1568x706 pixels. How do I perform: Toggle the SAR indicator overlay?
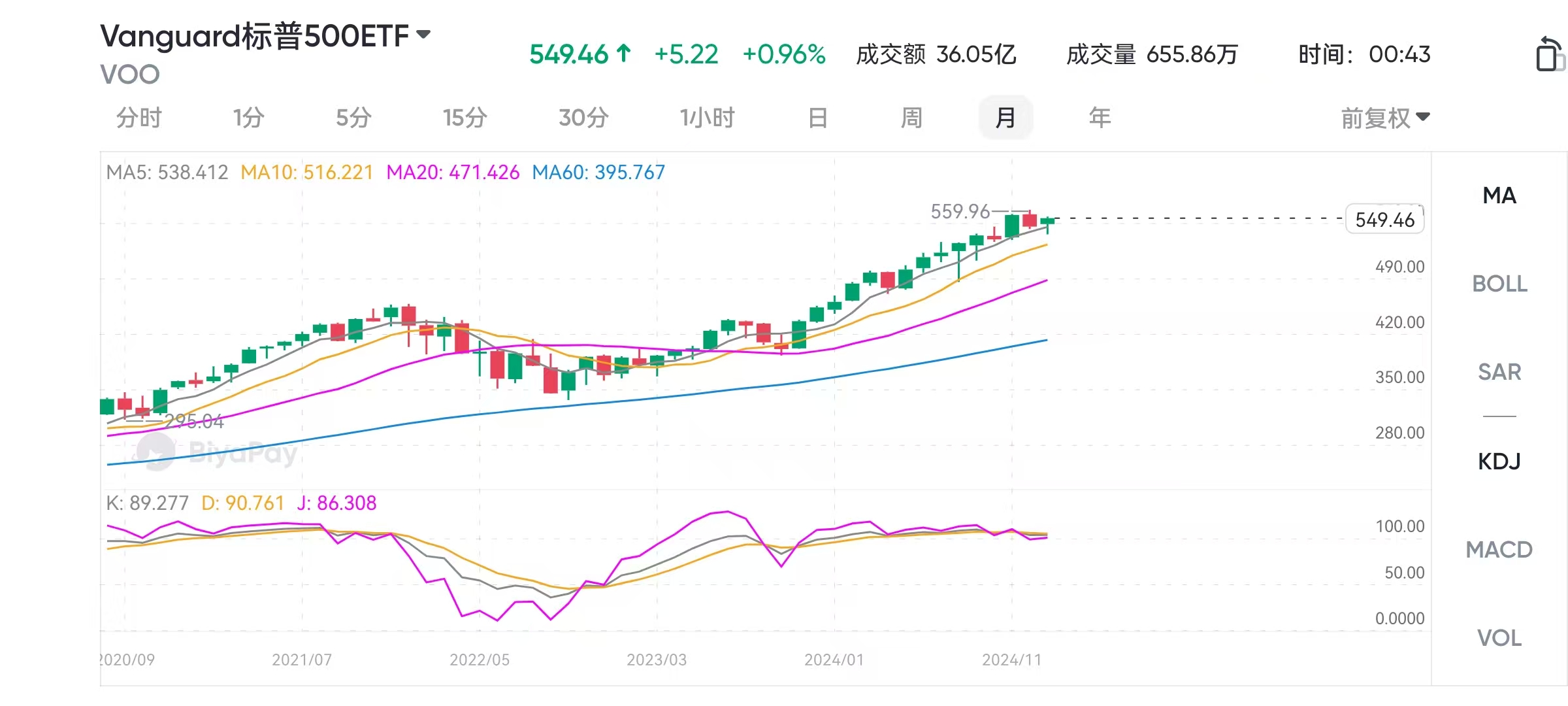pos(1499,372)
